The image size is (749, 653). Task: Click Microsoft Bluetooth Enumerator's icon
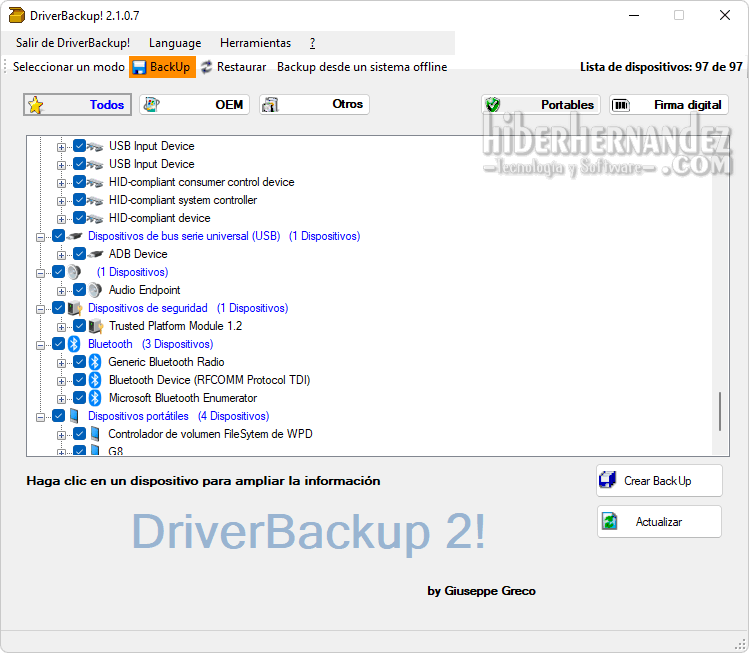pos(95,398)
